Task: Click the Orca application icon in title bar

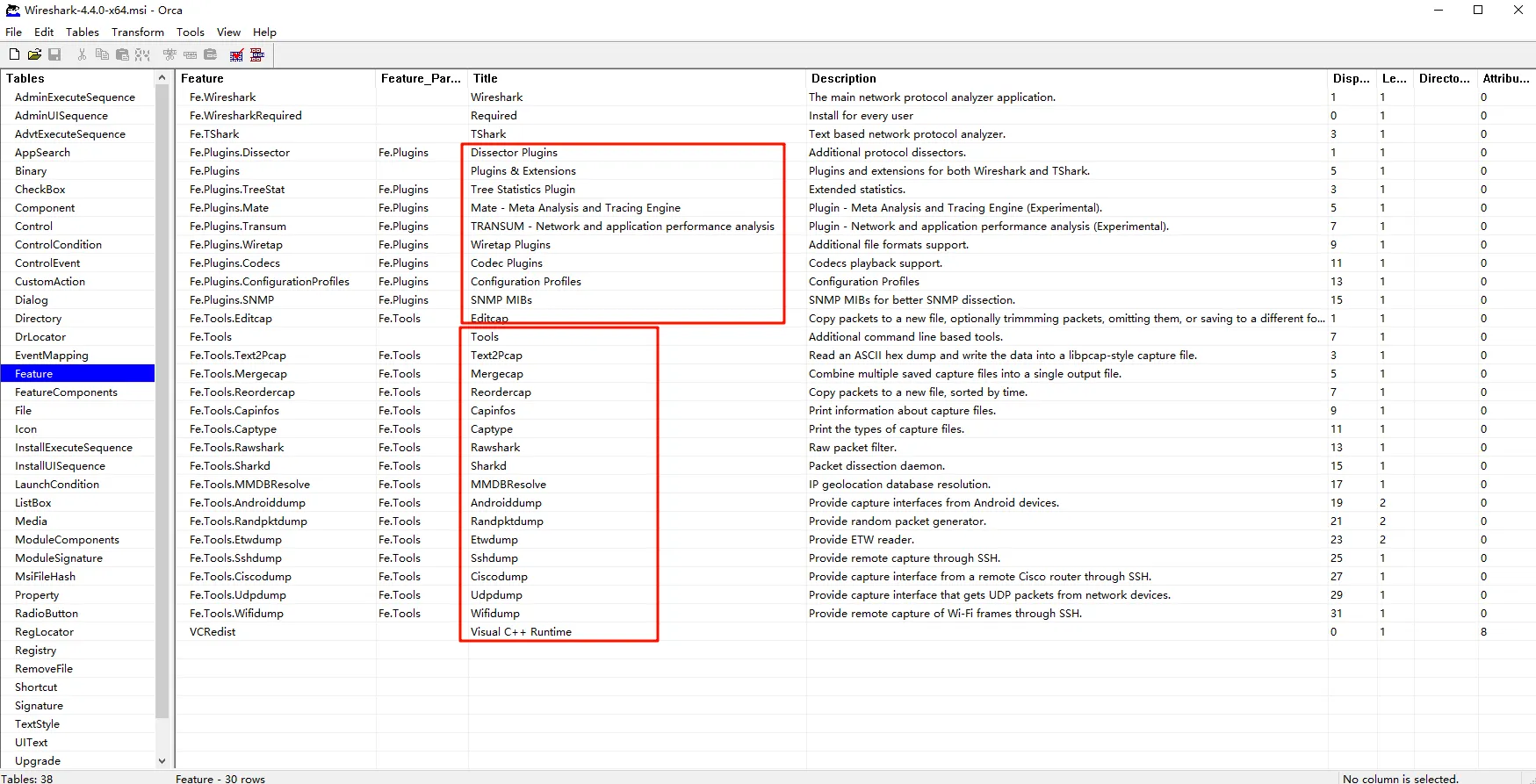Action: pos(12,11)
